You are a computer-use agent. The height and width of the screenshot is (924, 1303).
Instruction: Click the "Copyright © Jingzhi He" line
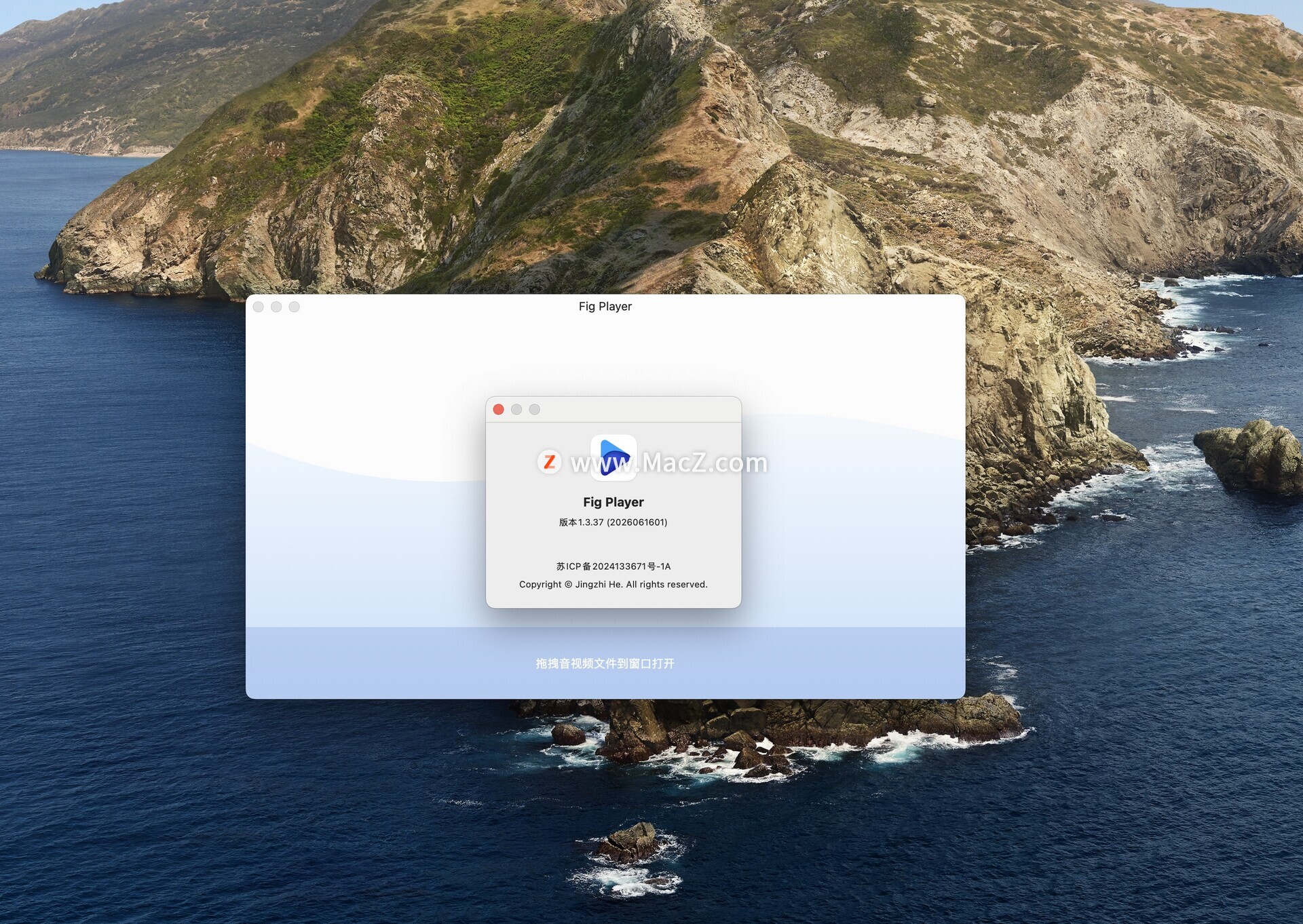click(x=613, y=585)
